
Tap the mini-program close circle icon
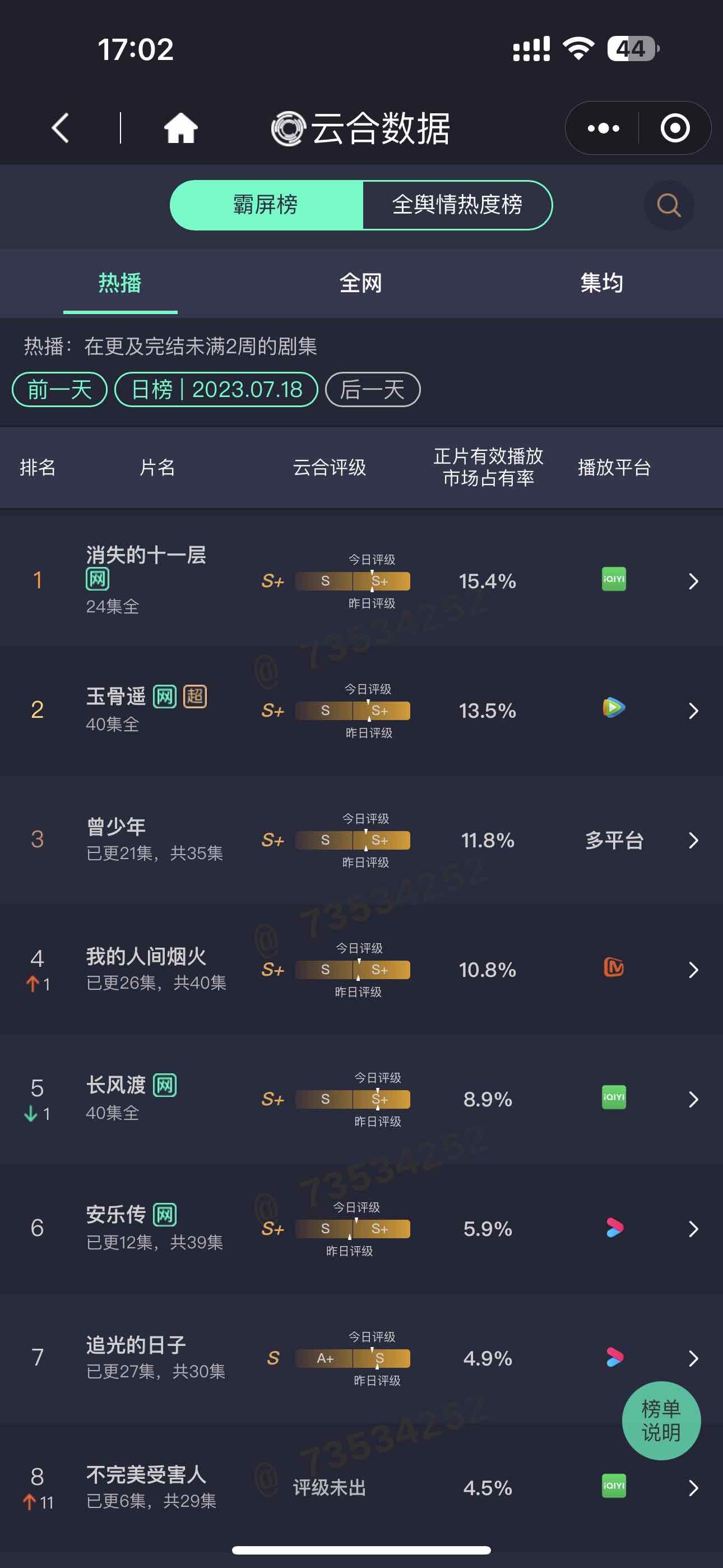pyautogui.click(x=675, y=128)
